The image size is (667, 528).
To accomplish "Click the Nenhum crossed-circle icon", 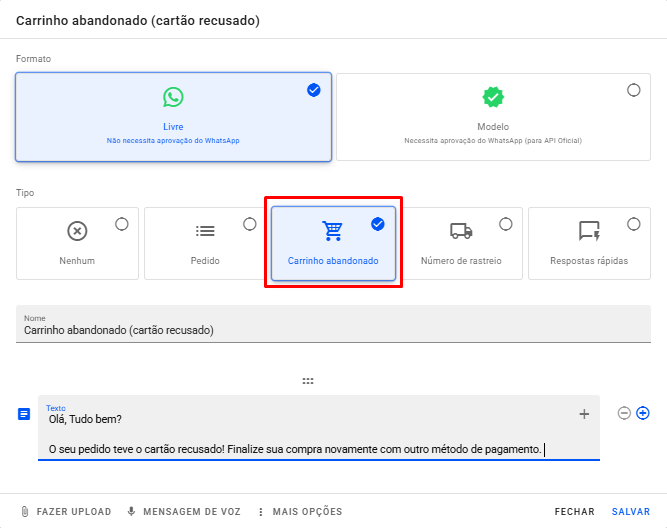I will [x=77, y=231].
